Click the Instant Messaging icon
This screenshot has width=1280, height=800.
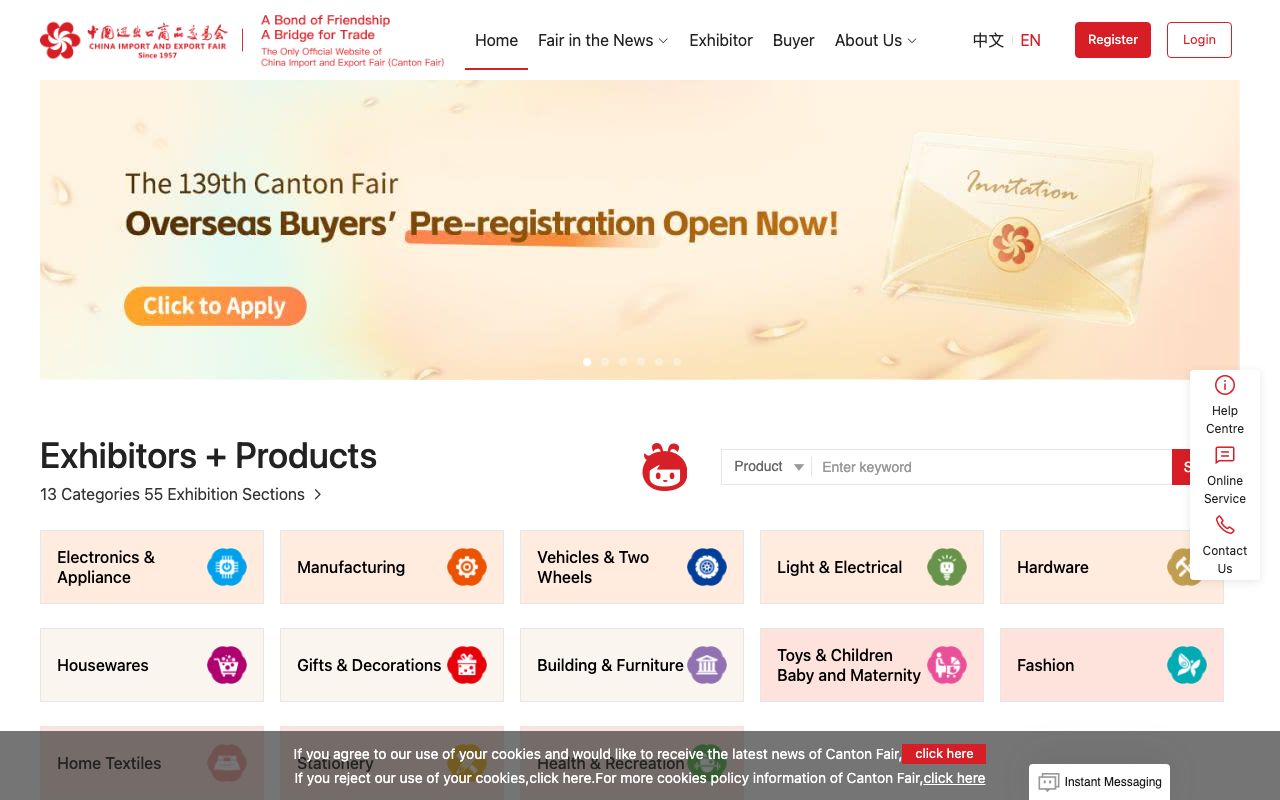(x=1048, y=782)
